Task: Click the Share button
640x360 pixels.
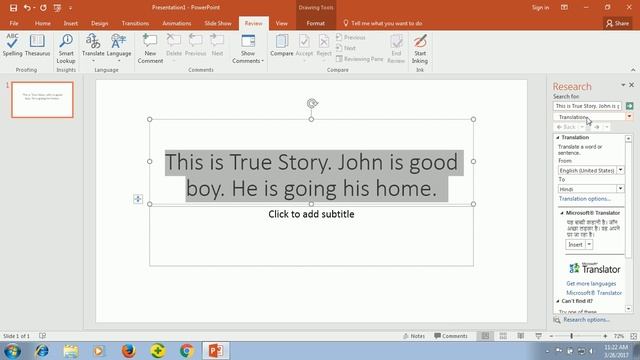Action: coord(617,23)
